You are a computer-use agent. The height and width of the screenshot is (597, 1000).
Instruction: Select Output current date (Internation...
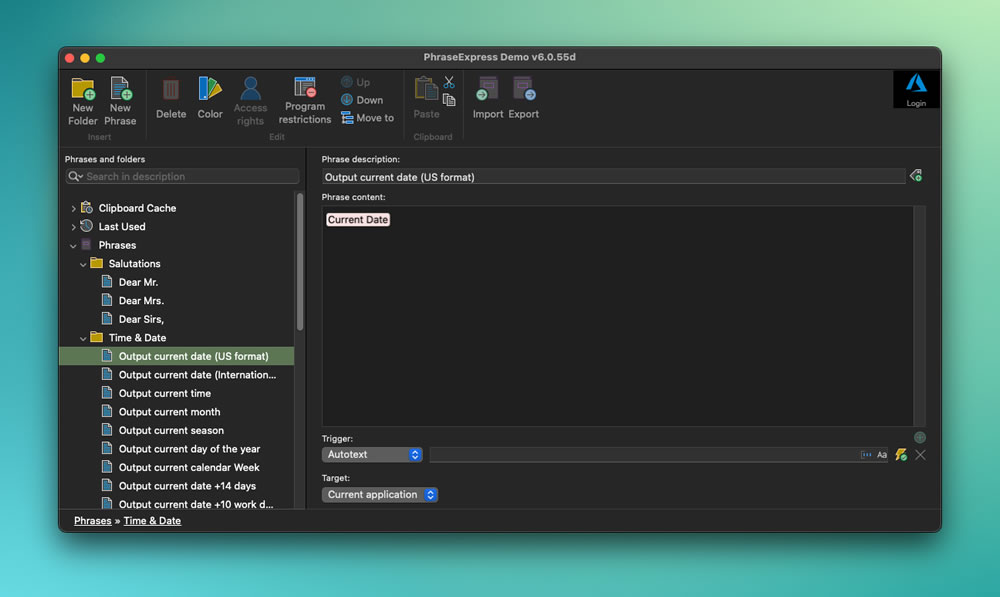(x=197, y=374)
